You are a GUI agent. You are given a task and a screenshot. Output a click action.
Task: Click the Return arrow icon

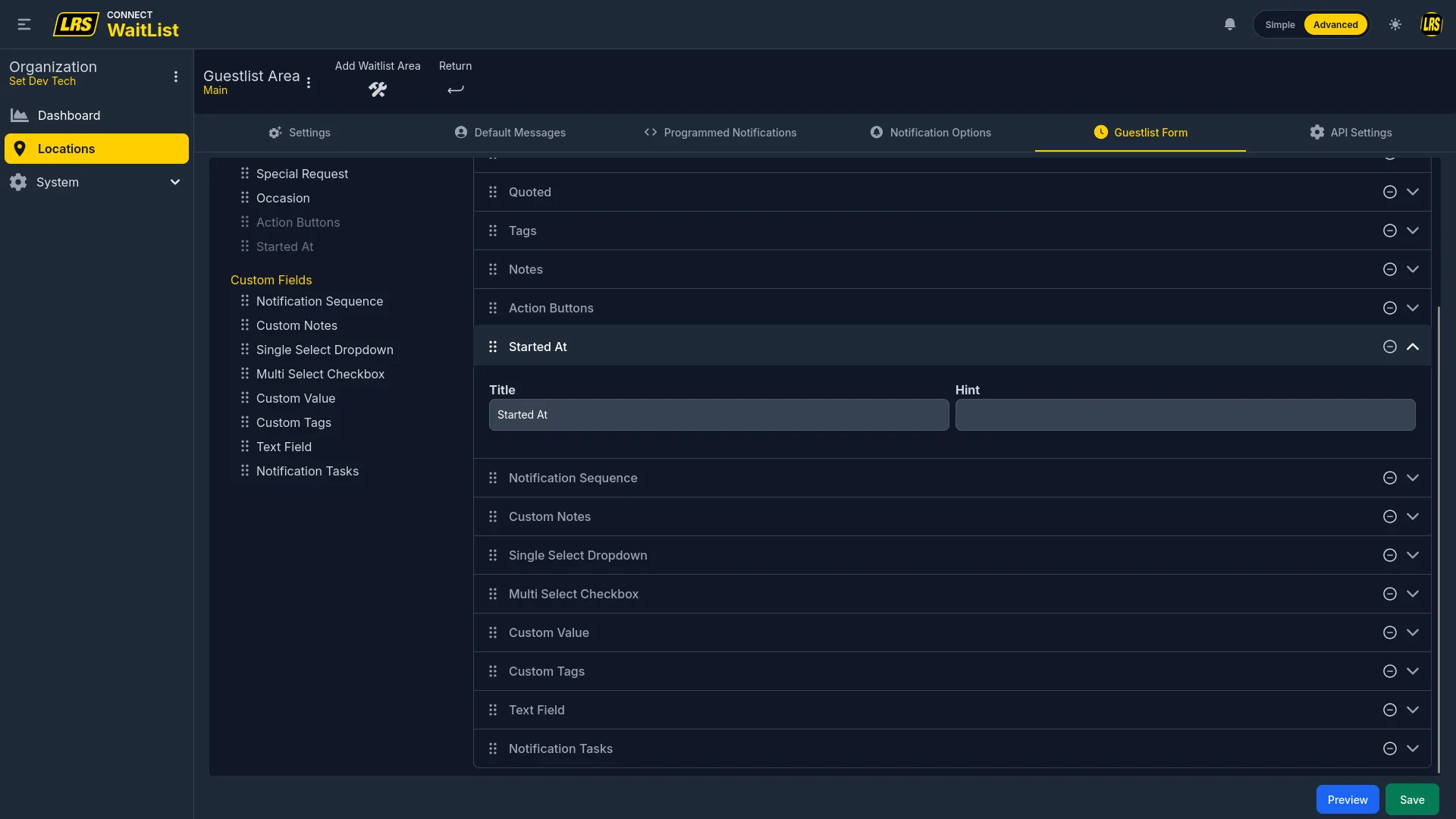pos(455,89)
